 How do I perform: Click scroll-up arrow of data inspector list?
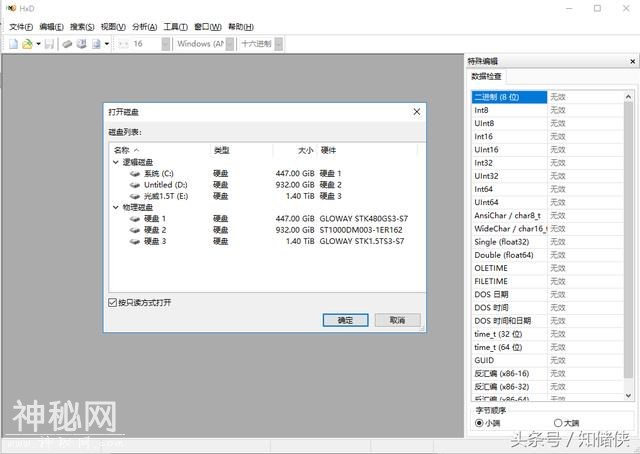(x=628, y=97)
